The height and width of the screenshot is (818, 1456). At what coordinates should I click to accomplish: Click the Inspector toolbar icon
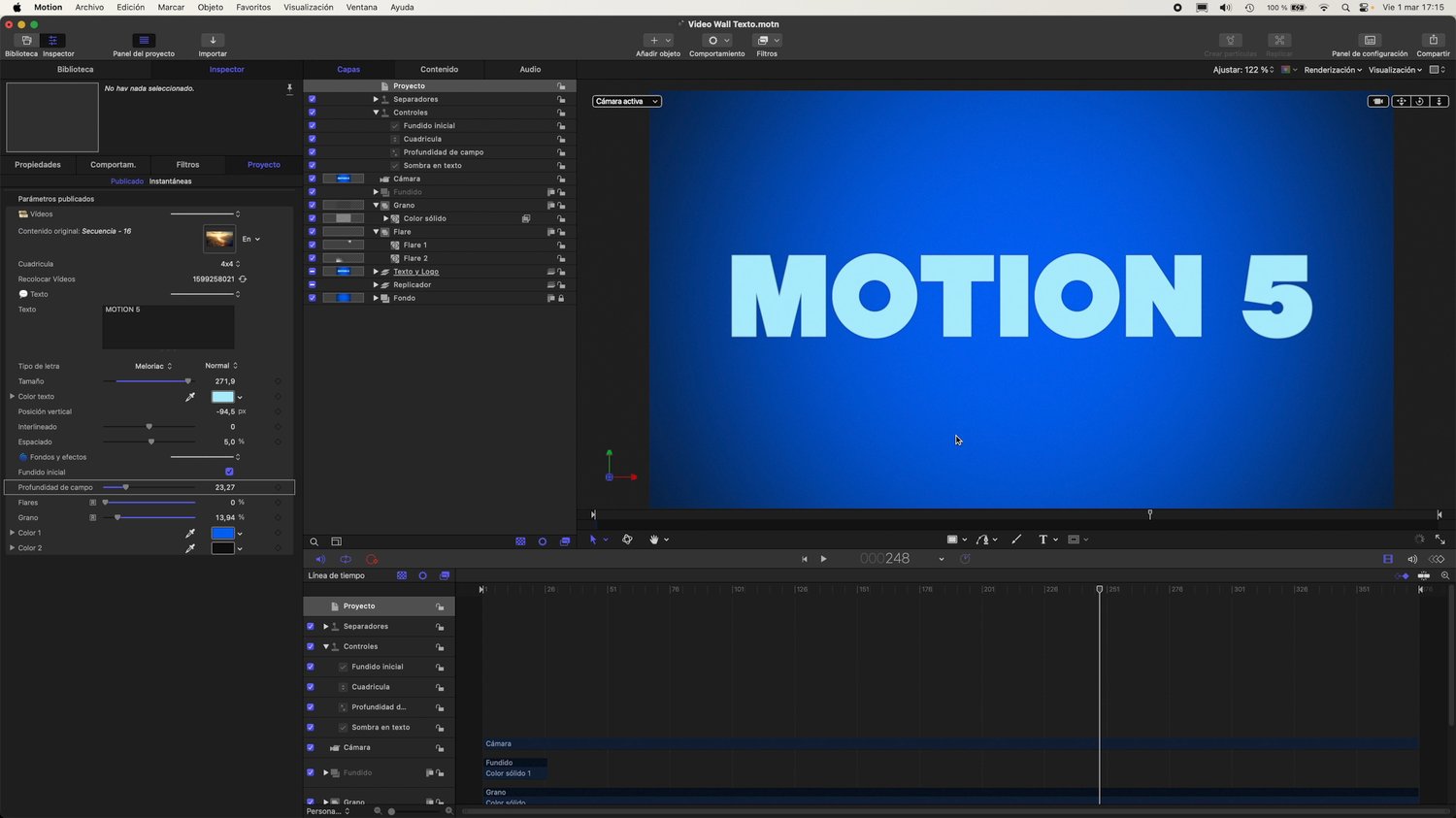[x=53, y=41]
